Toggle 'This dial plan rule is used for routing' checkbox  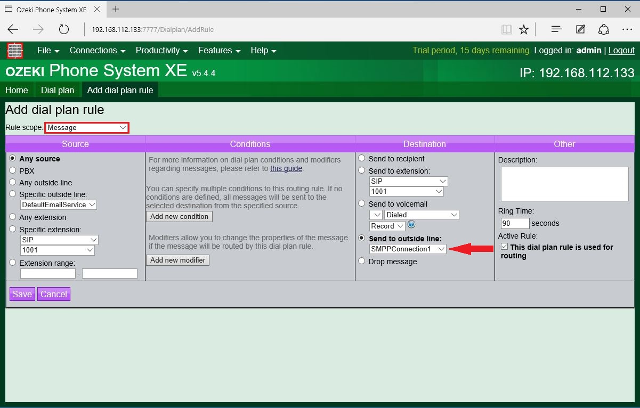click(x=504, y=246)
